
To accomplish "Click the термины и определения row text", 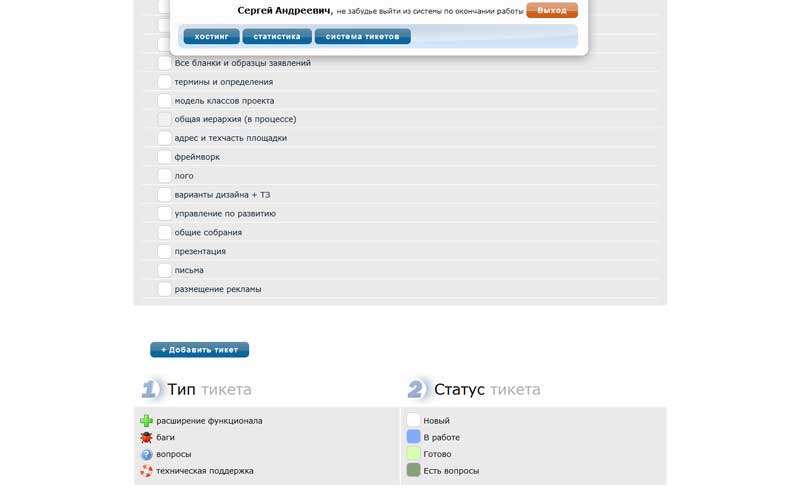I will (x=223, y=82).
